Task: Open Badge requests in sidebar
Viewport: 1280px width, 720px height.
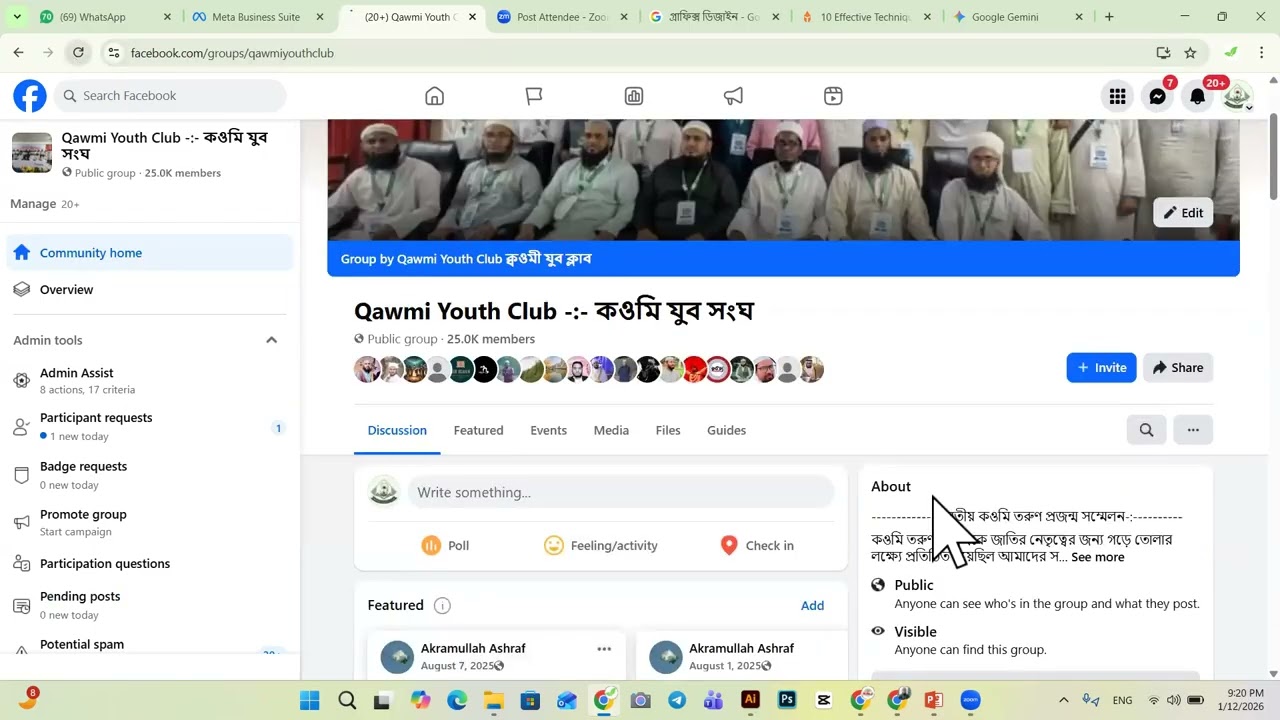Action: [150, 475]
